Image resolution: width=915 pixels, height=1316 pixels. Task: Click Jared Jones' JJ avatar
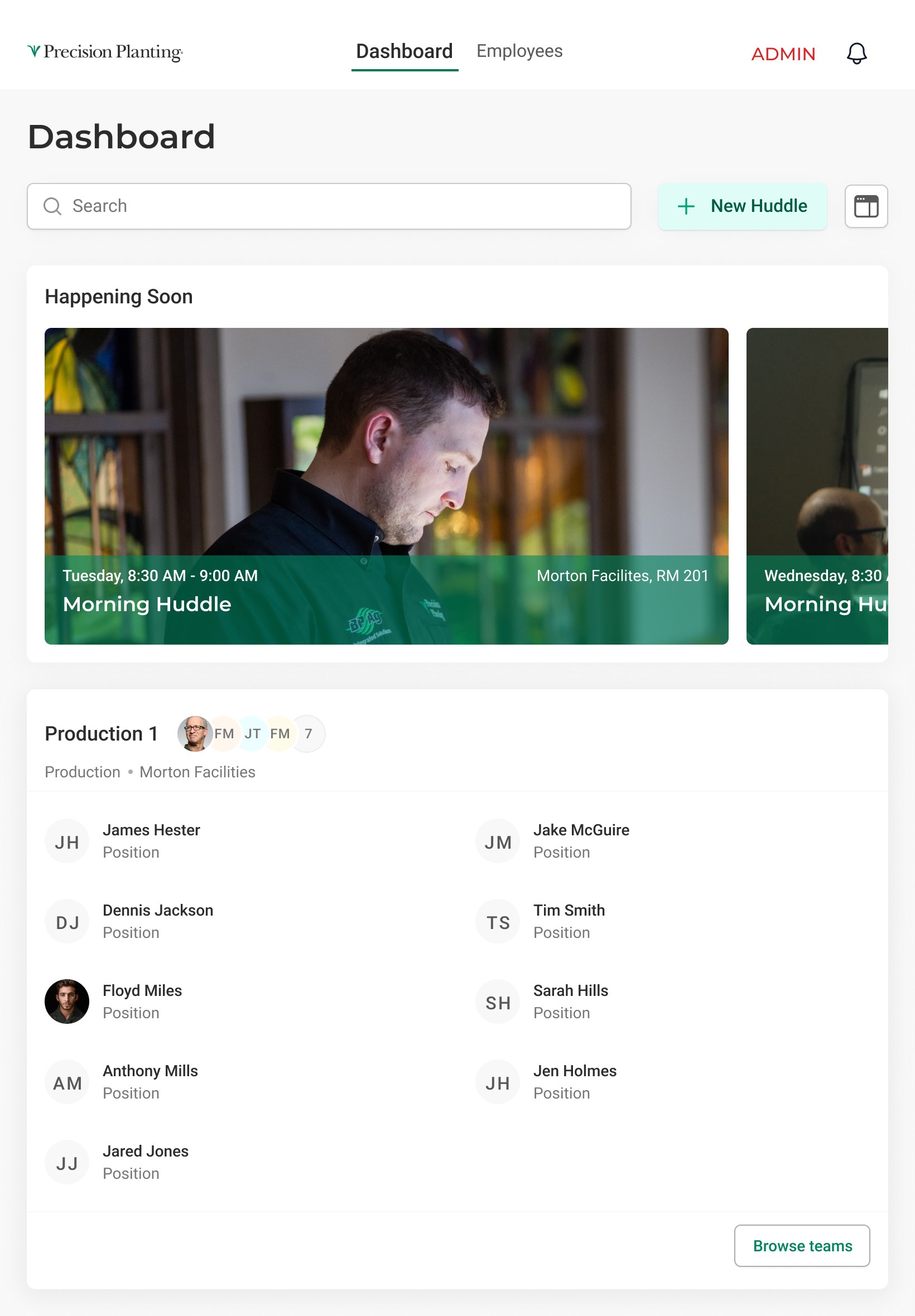(67, 1162)
